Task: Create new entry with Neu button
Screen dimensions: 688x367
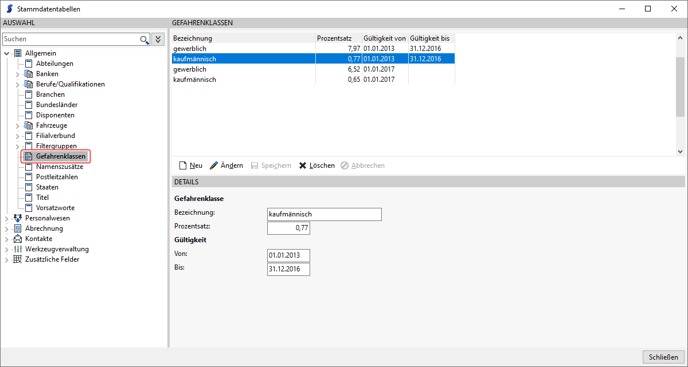Action: 190,166
